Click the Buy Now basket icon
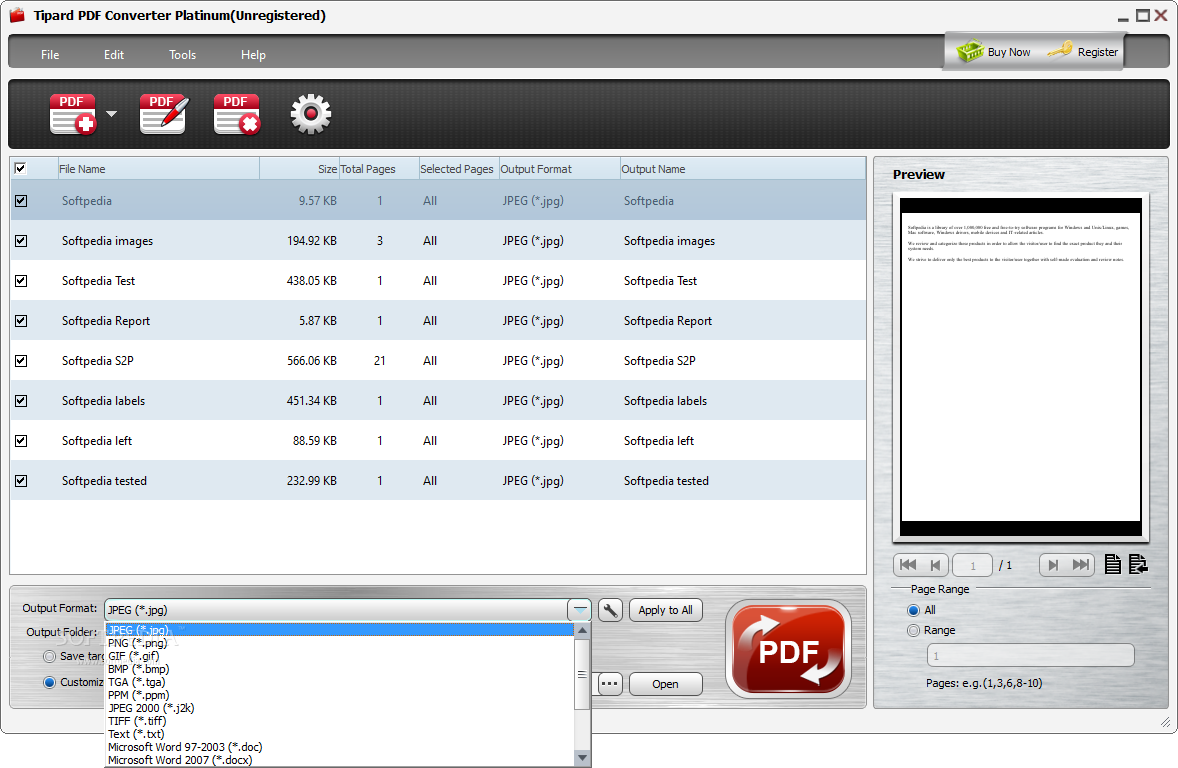The image size is (1178, 768). click(x=970, y=51)
